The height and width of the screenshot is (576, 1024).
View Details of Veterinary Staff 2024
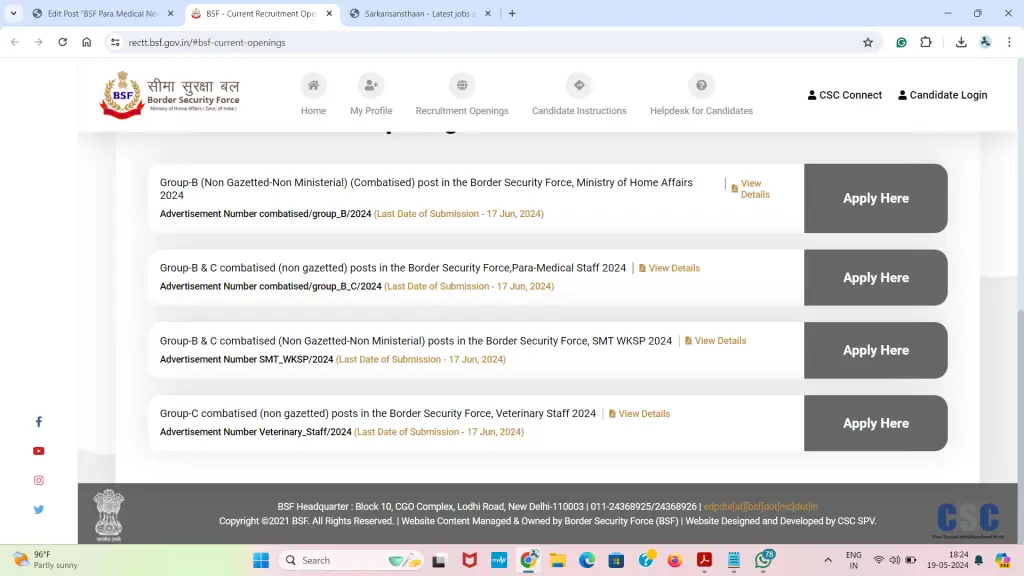click(x=639, y=414)
